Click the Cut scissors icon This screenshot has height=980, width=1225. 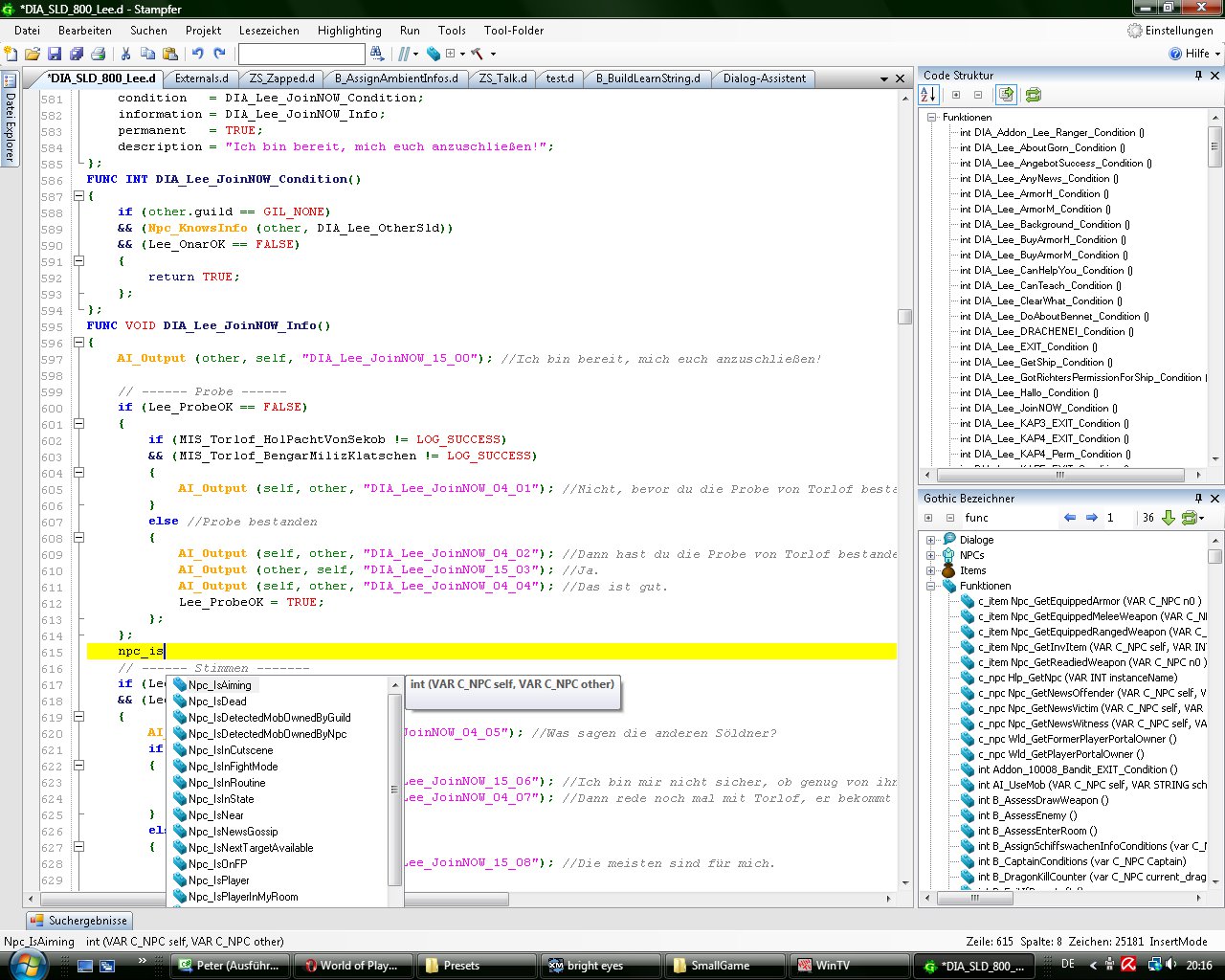[125, 54]
